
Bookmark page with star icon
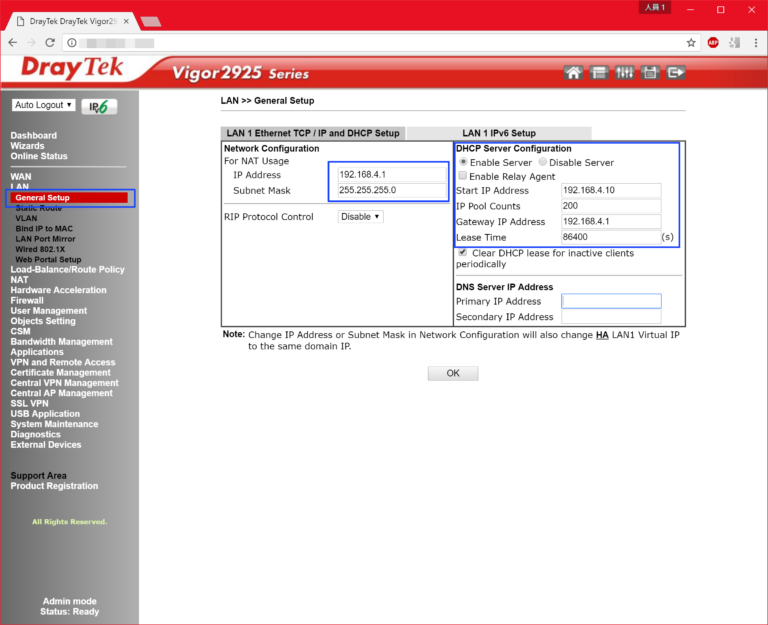click(x=691, y=43)
